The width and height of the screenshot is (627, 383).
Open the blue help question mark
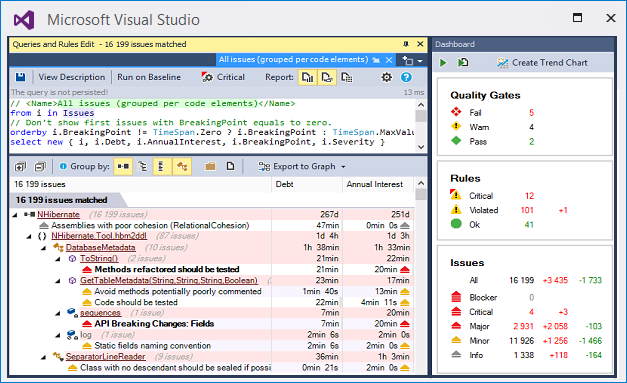406,77
